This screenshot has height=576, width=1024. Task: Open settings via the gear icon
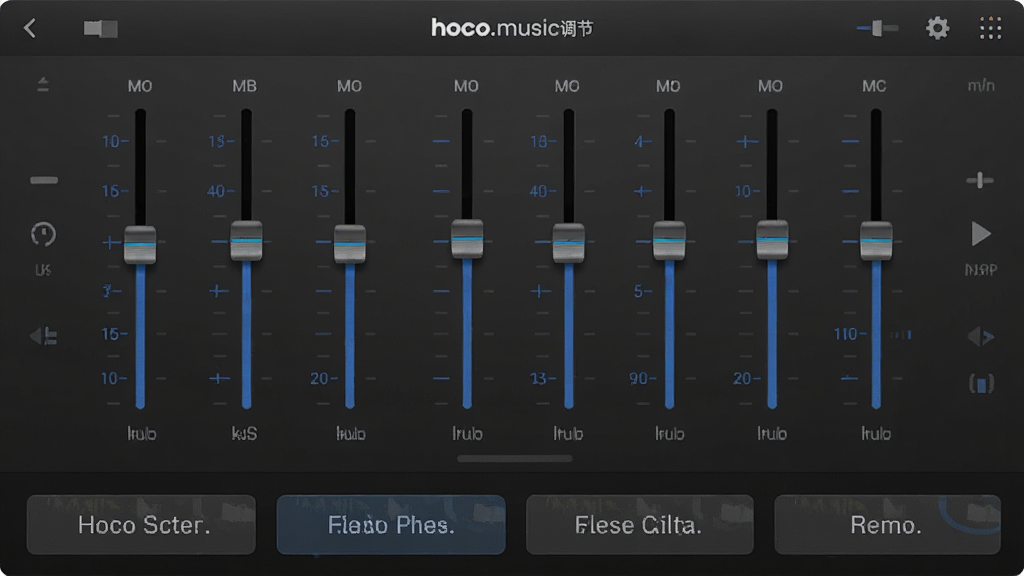[937, 28]
